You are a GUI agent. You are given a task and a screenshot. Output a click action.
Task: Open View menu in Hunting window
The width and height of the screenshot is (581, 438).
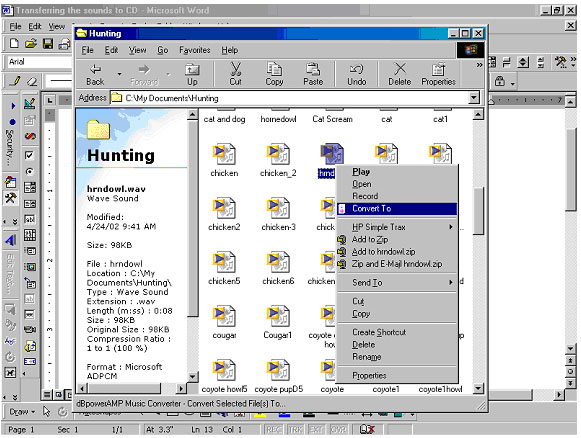pyautogui.click(x=137, y=50)
